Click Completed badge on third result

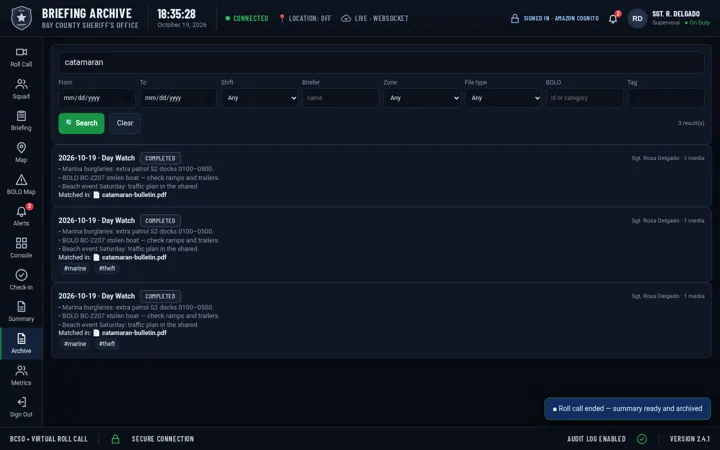(x=160, y=296)
